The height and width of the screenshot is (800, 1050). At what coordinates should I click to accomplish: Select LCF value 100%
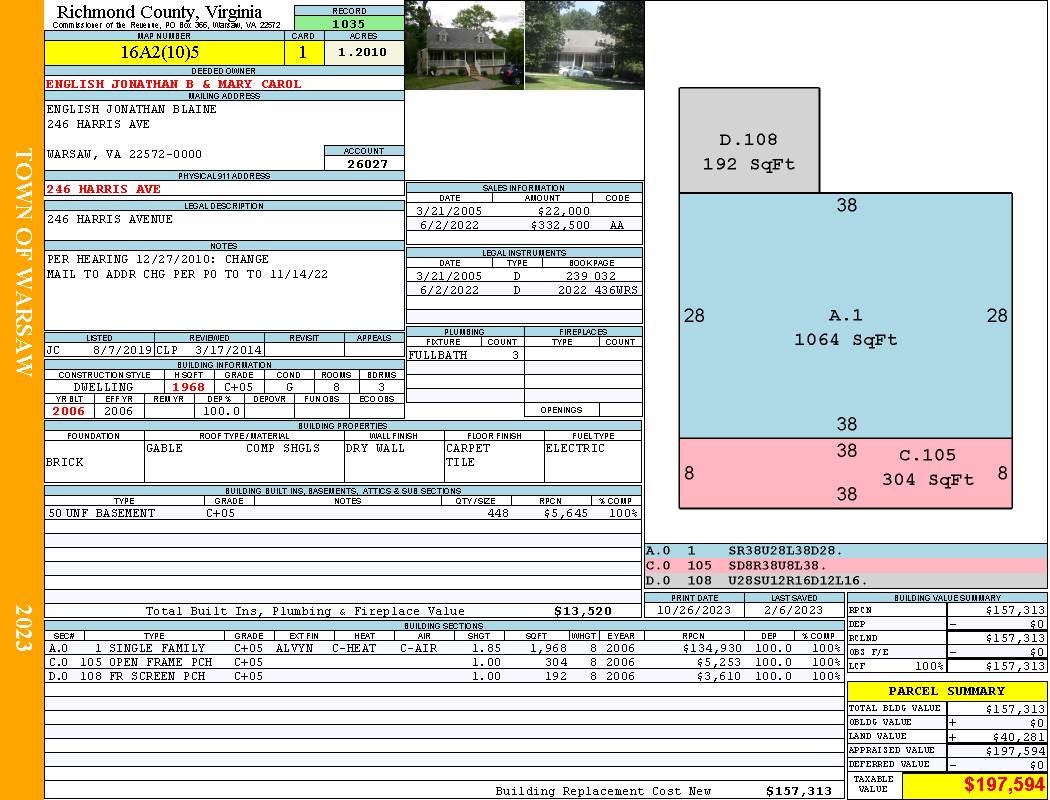click(x=929, y=666)
